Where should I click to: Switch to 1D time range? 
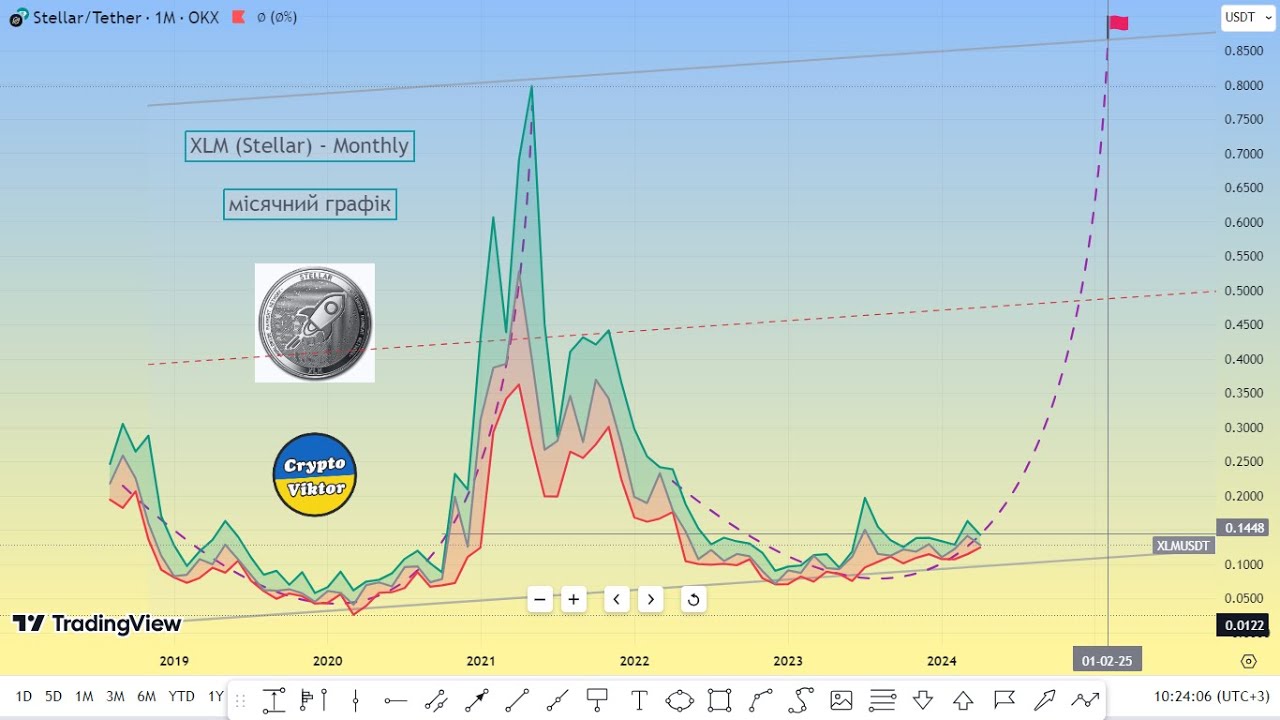tap(23, 696)
